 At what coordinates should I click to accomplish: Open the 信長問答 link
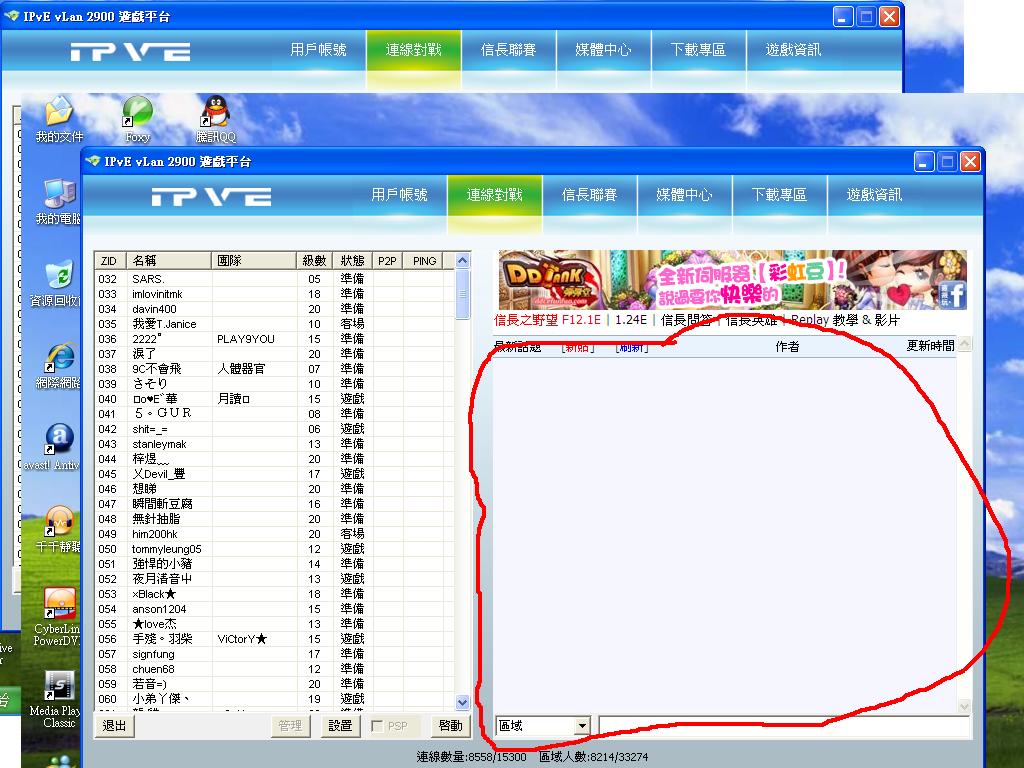[x=686, y=320]
